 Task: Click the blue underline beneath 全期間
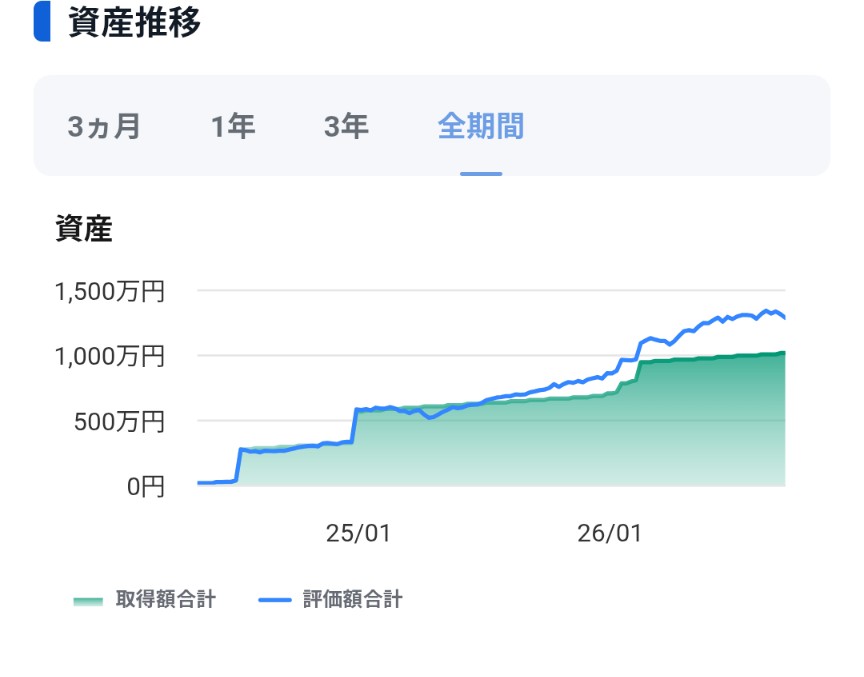tap(481, 174)
